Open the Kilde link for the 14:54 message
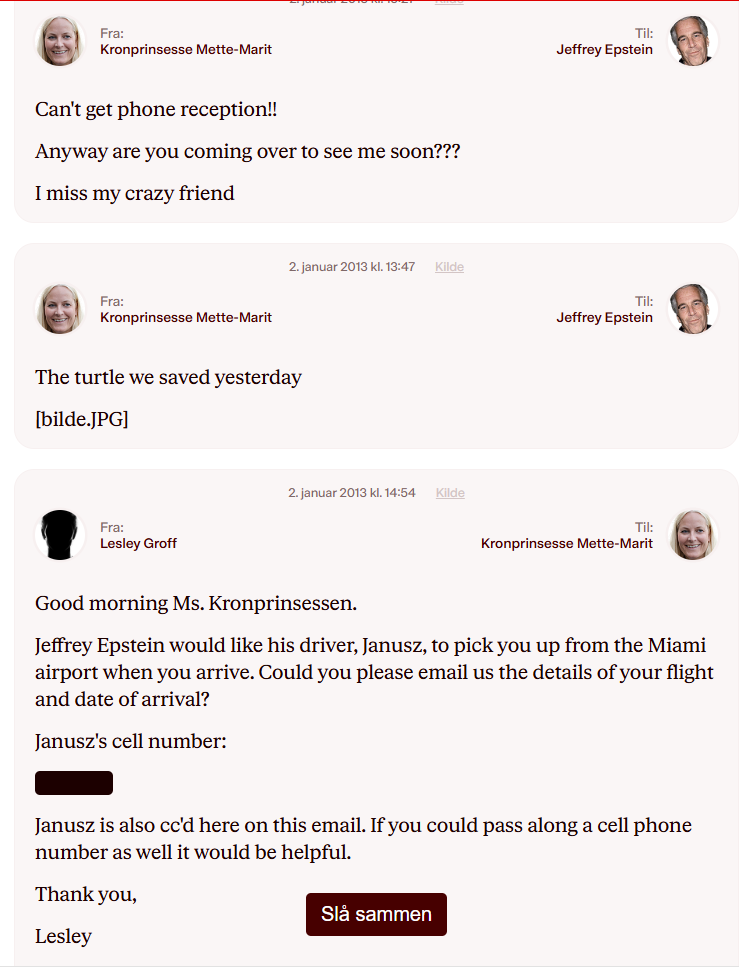Image resolution: width=739 pixels, height=967 pixels. [x=450, y=493]
